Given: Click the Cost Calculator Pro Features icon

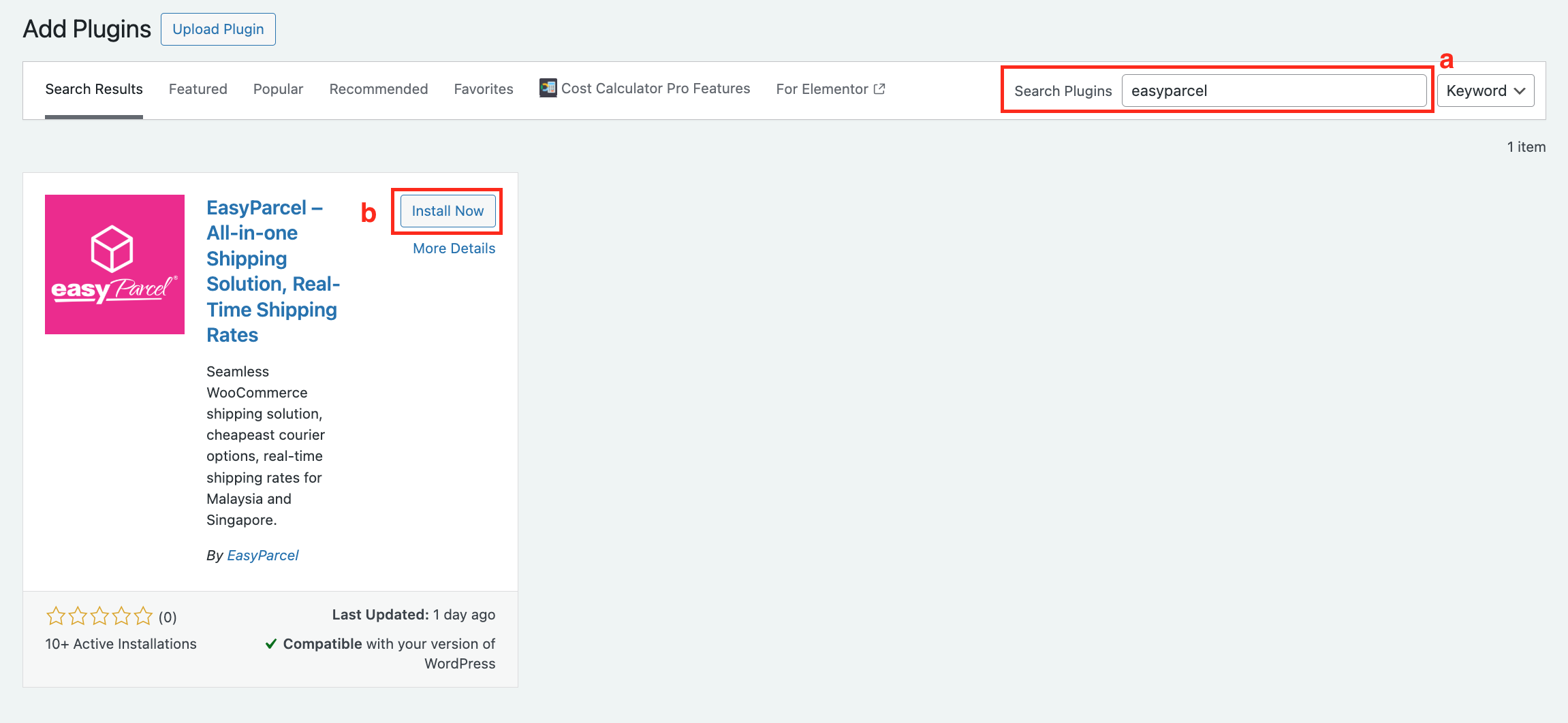Looking at the screenshot, I should click(x=548, y=88).
